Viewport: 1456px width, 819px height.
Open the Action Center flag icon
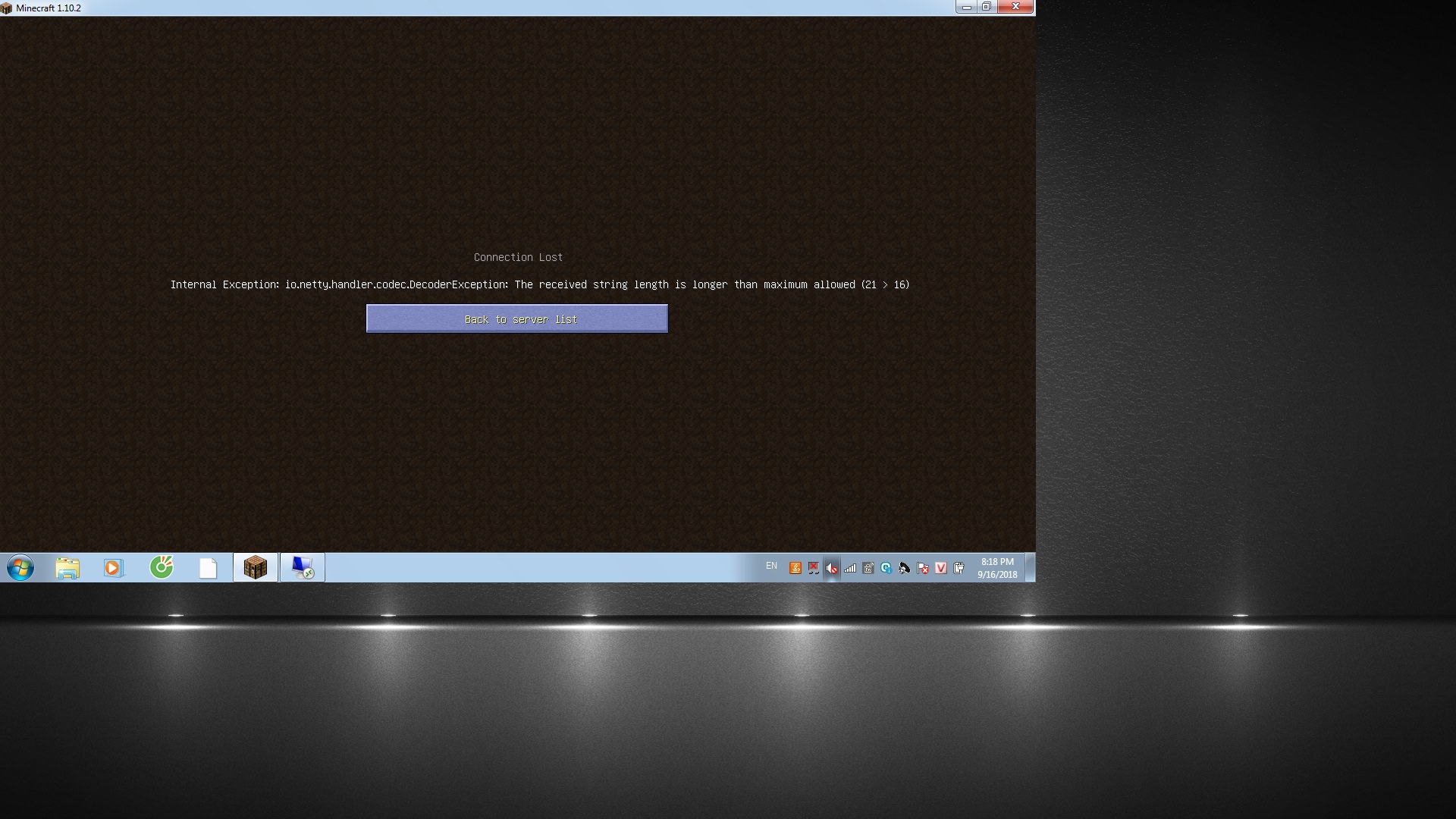(x=923, y=568)
